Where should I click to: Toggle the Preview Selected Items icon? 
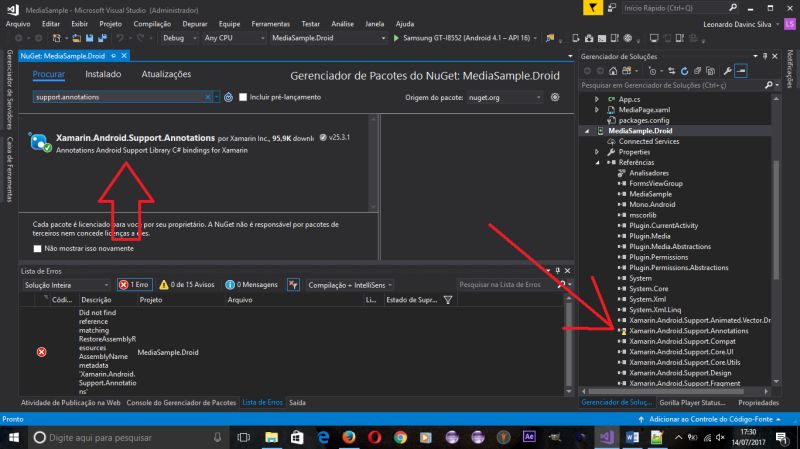pos(741,71)
